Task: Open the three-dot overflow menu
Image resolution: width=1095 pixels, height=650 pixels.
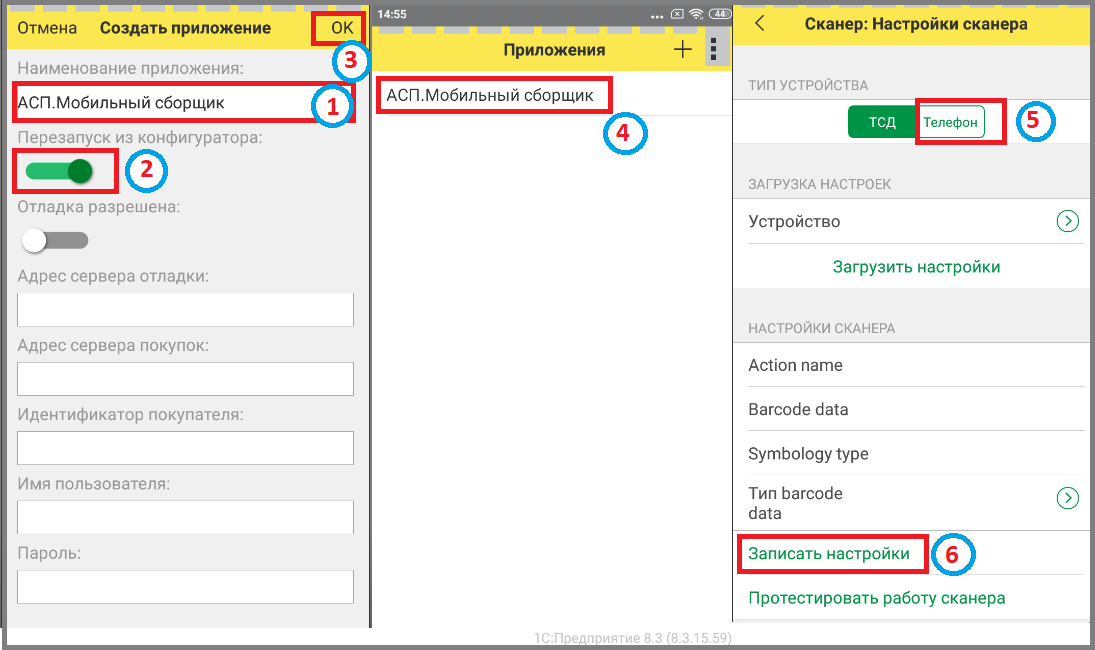Action: click(x=713, y=50)
